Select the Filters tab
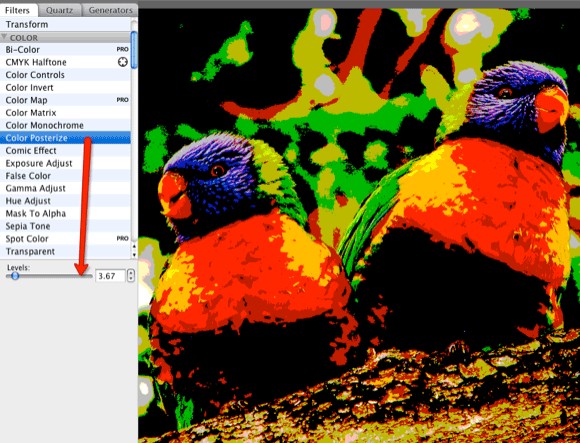This screenshot has width=580, height=443. 17,10
